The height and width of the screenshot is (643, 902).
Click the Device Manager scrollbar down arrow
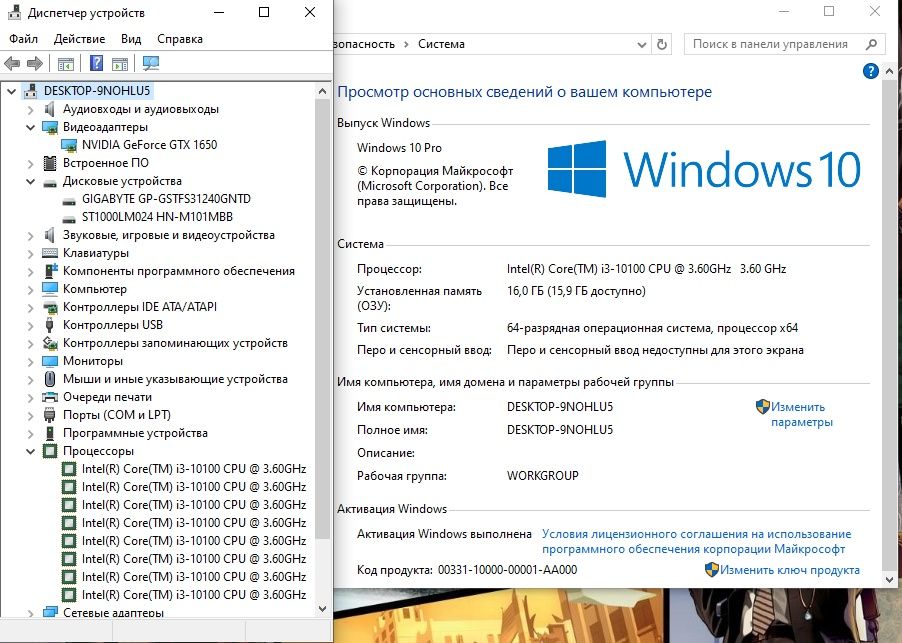[322, 608]
